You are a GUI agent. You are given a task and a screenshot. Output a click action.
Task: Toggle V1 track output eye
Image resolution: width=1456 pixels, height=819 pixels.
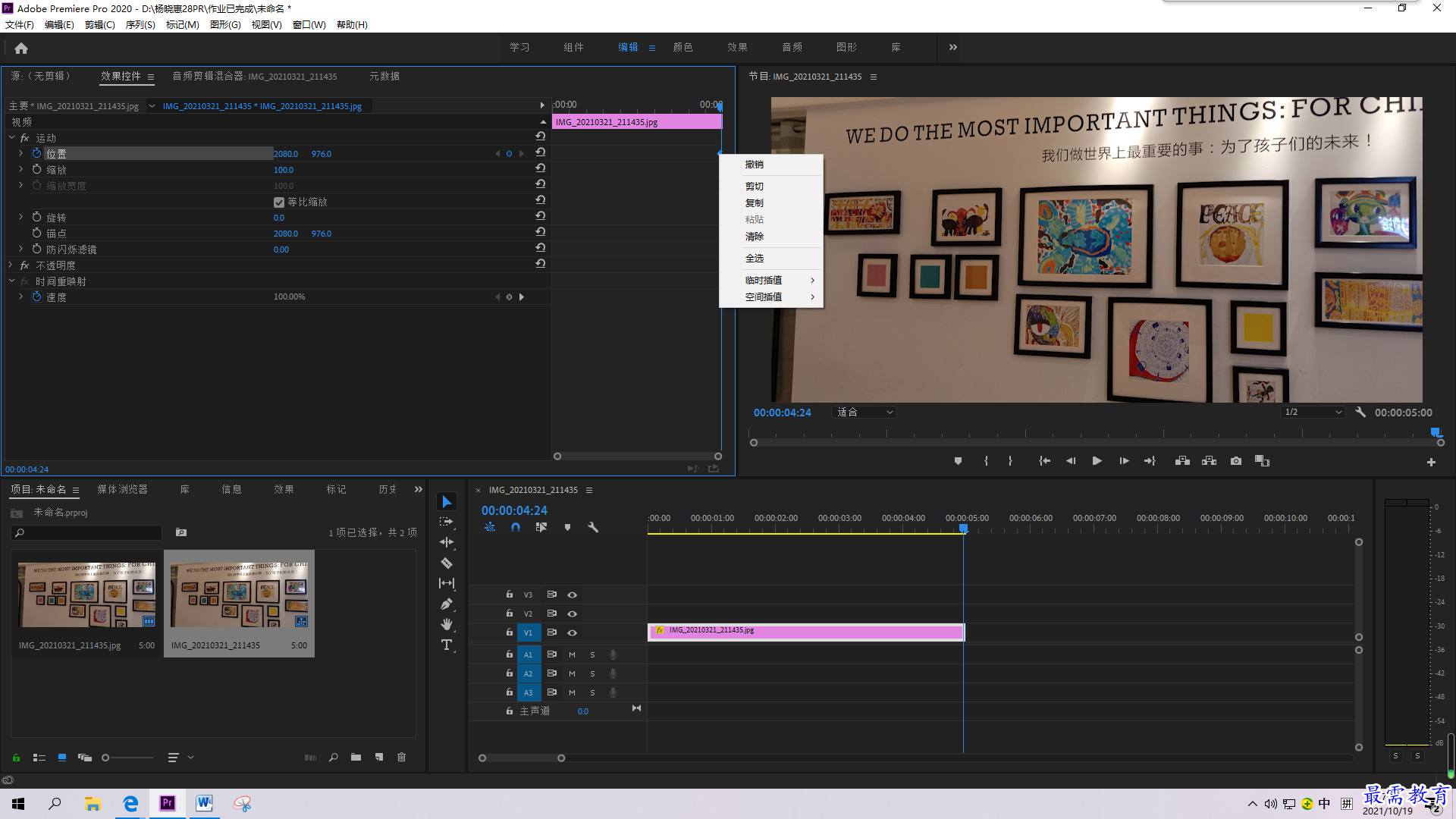[573, 632]
